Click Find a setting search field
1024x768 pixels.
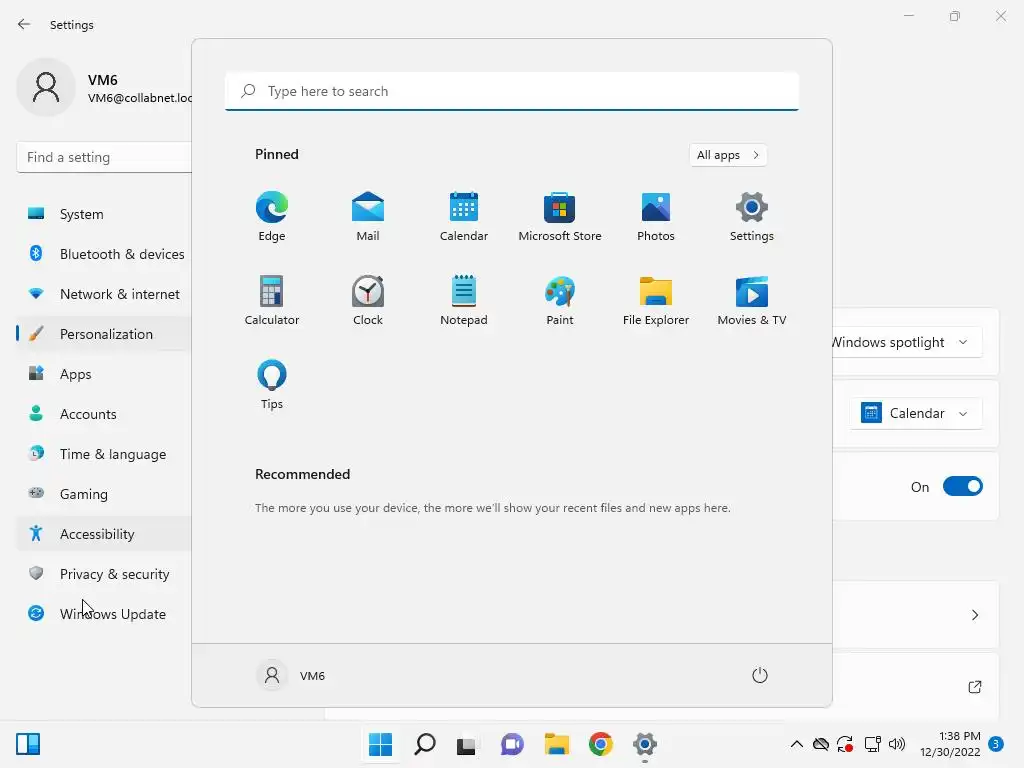(x=104, y=157)
